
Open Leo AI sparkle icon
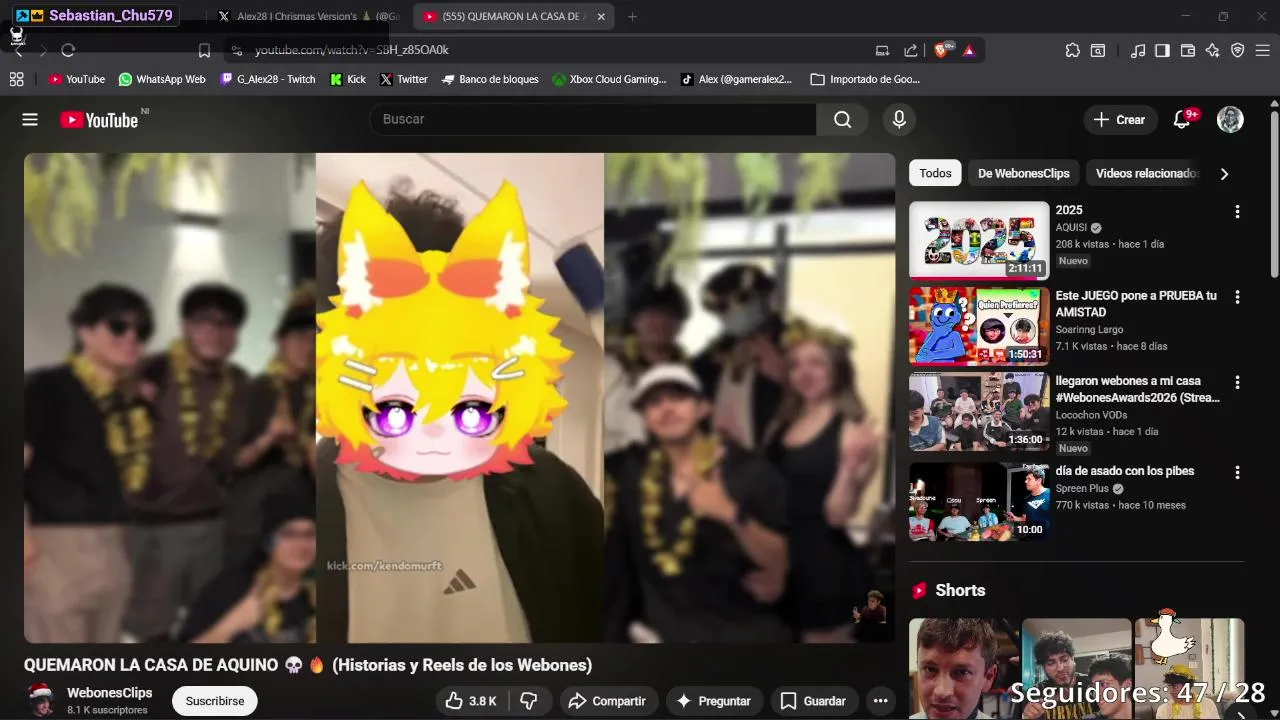pyautogui.click(x=1212, y=50)
